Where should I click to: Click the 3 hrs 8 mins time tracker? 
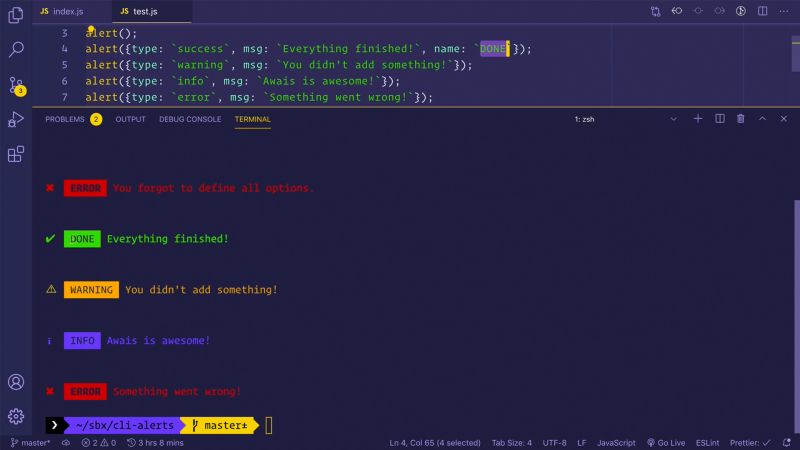coord(155,442)
